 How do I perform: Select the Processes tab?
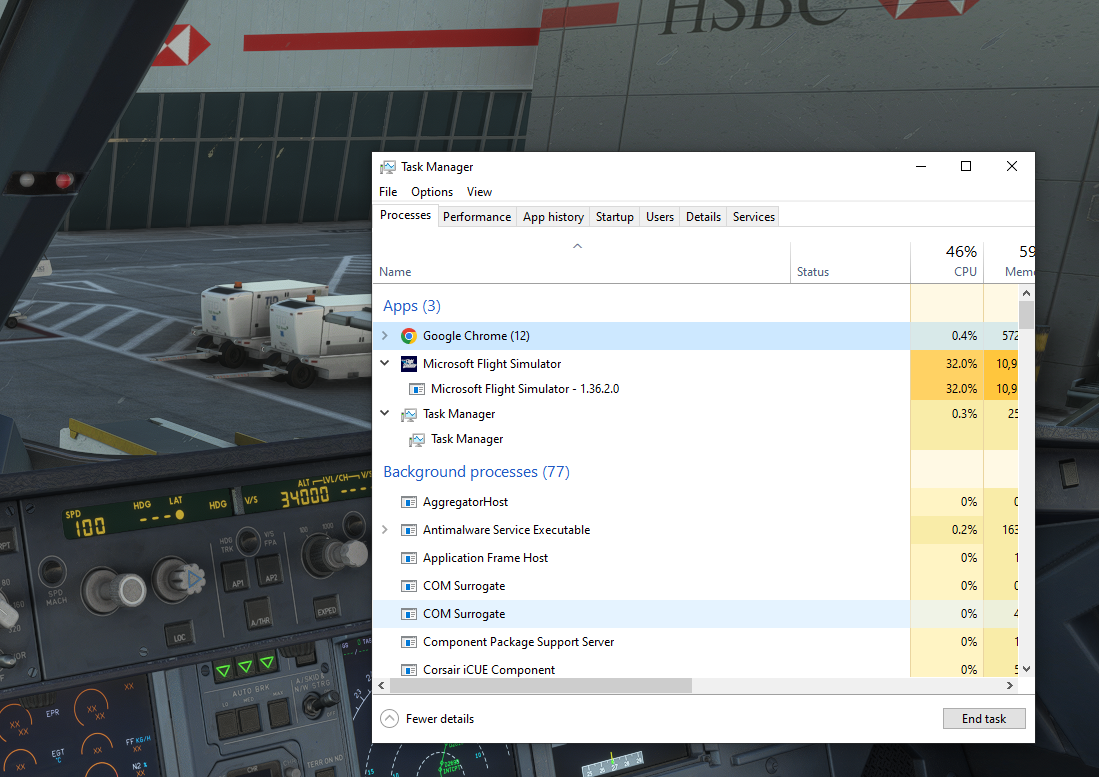click(405, 215)
